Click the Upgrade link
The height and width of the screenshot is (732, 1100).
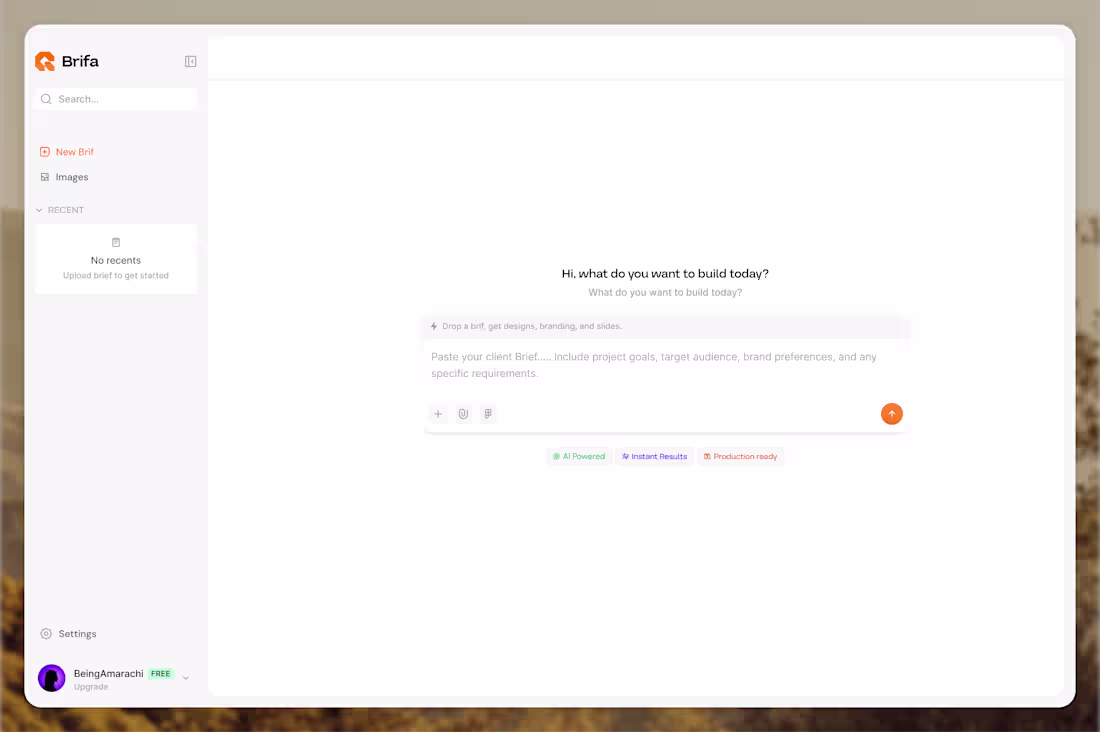tap(91, 687)
